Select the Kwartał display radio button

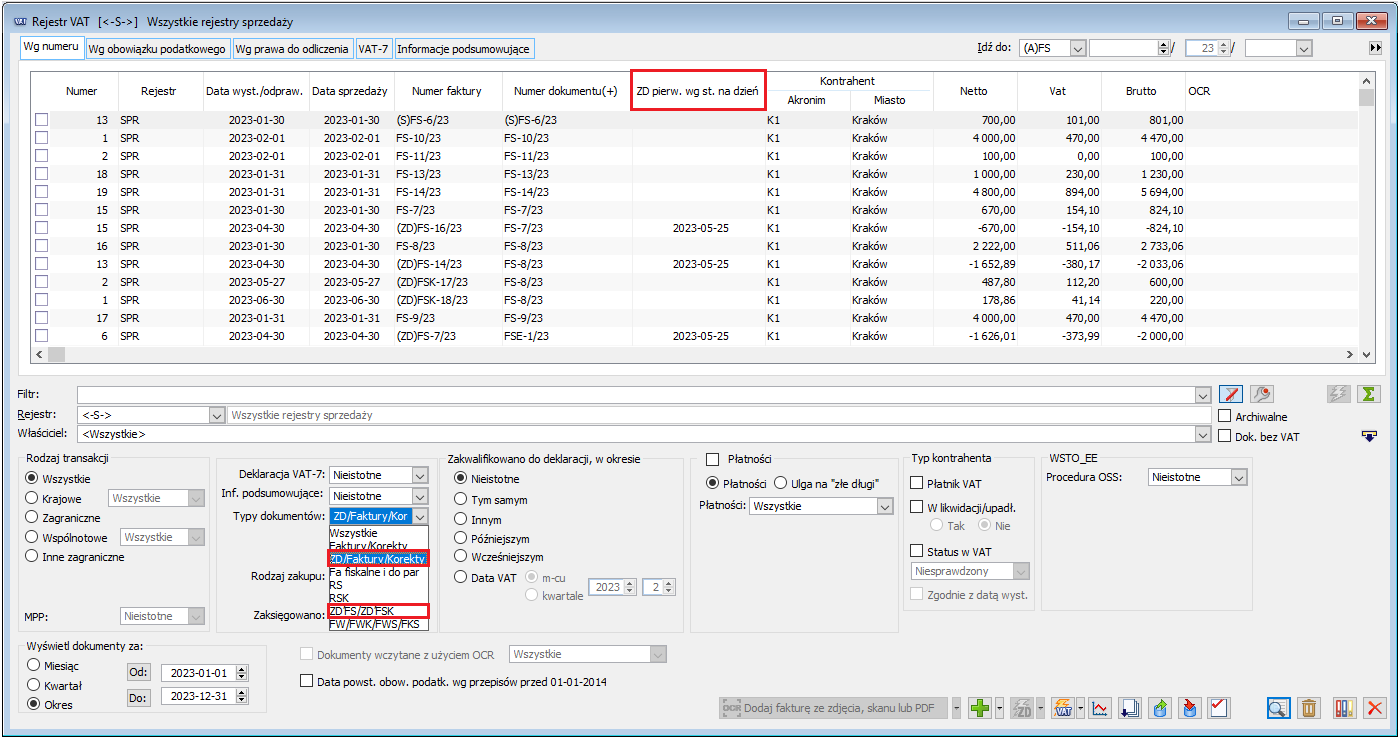click(x=34, y=685)
